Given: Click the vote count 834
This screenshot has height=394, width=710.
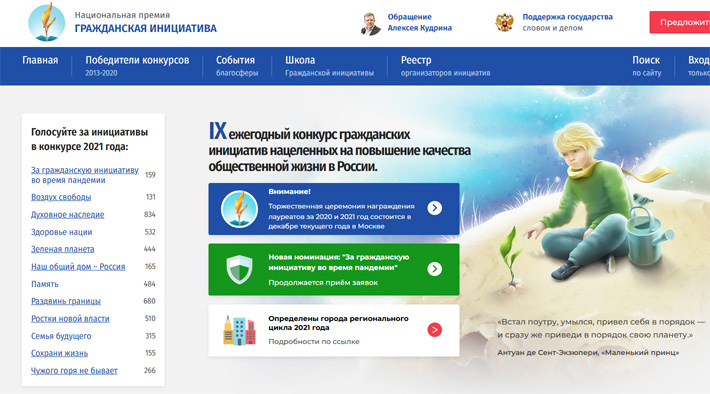Looking at the screenshot, I should [149, 214].
